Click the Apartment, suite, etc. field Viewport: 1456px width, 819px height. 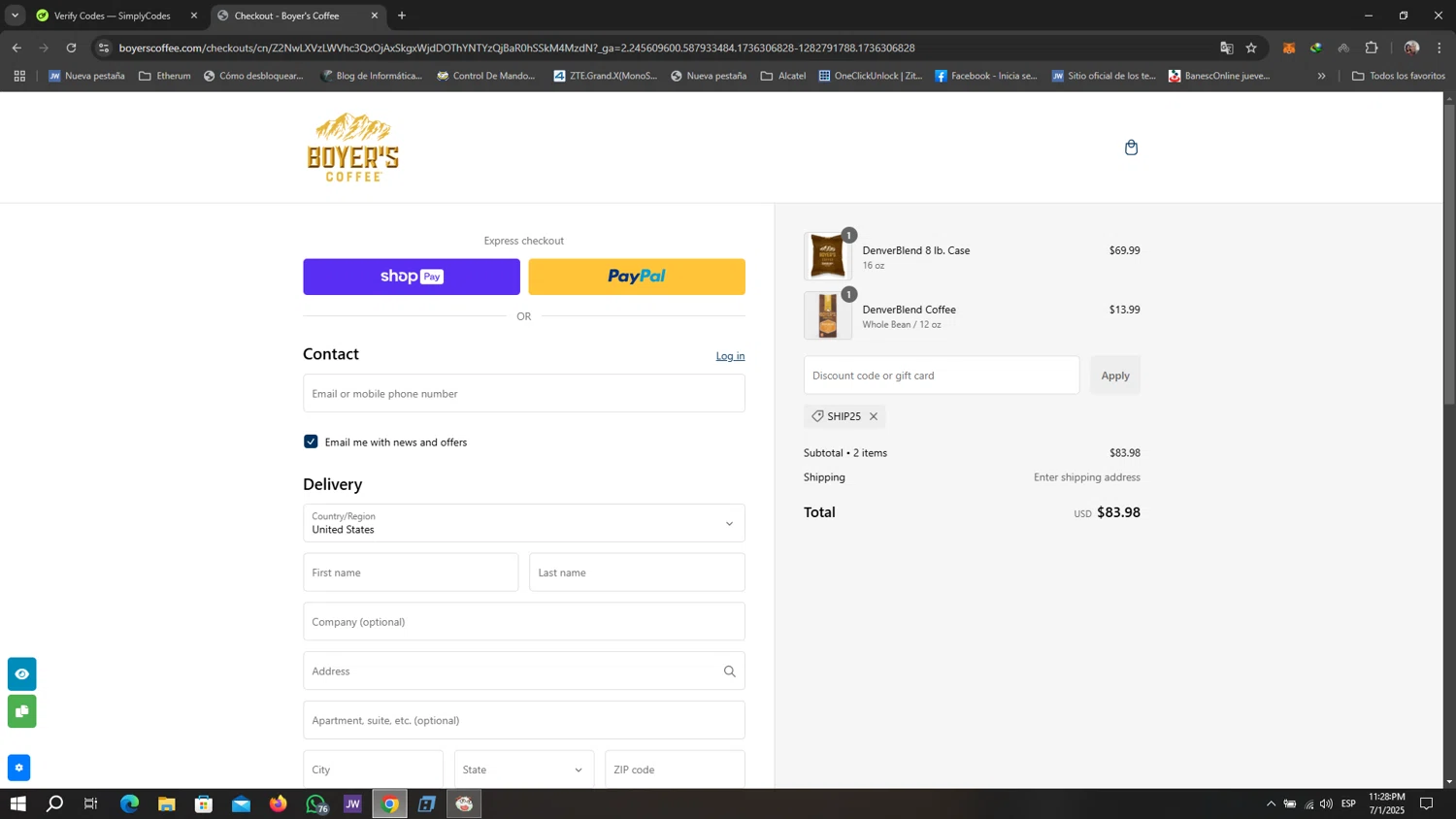(524, 720)
